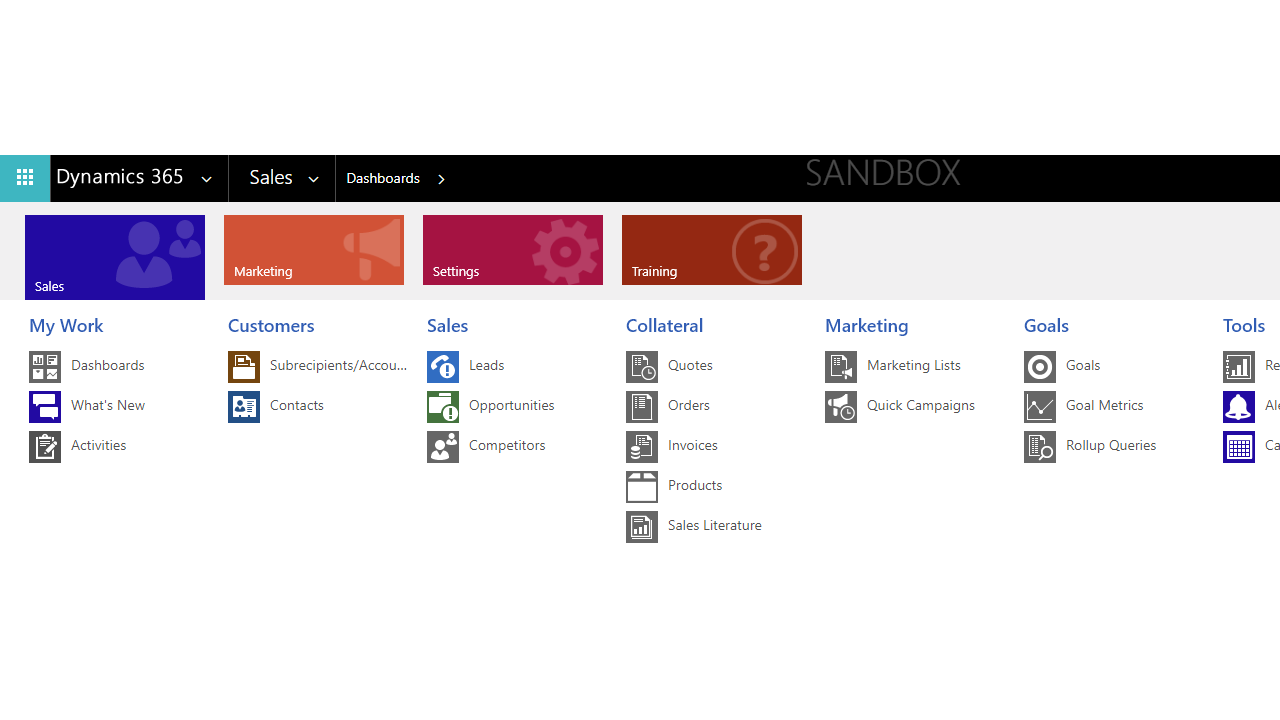Select the Sales area tile
The height and width of the screenshot is (720, 1280).
pos(115,257)
